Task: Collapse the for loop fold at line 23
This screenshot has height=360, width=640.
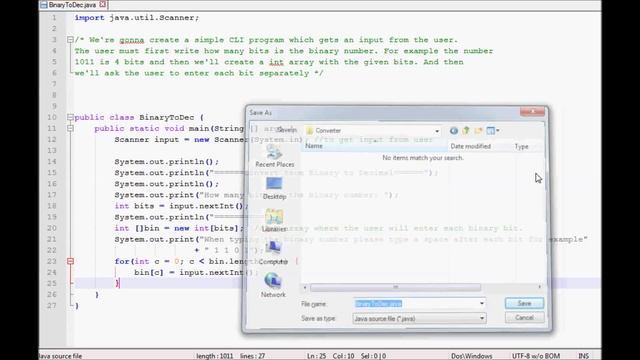Action: point(70,261)
